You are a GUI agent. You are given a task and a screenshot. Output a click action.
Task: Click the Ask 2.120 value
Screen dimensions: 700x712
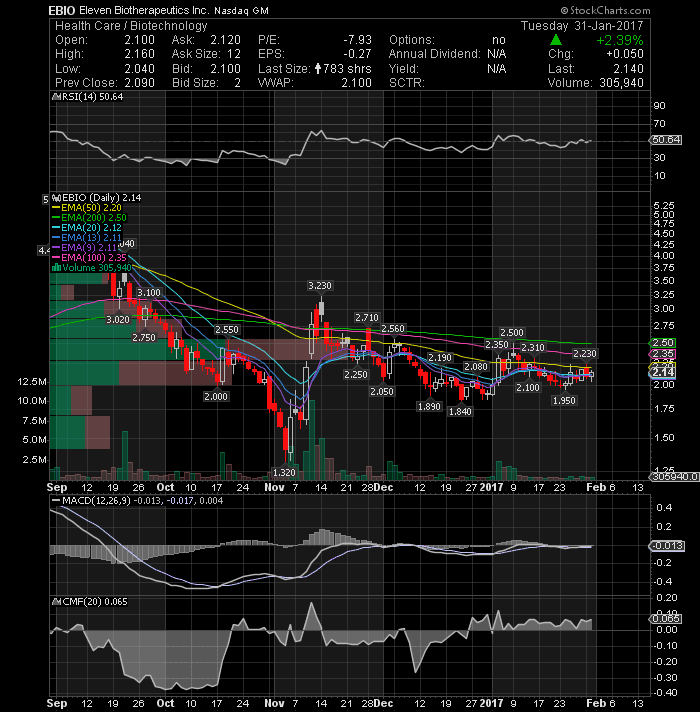(226, 40)
